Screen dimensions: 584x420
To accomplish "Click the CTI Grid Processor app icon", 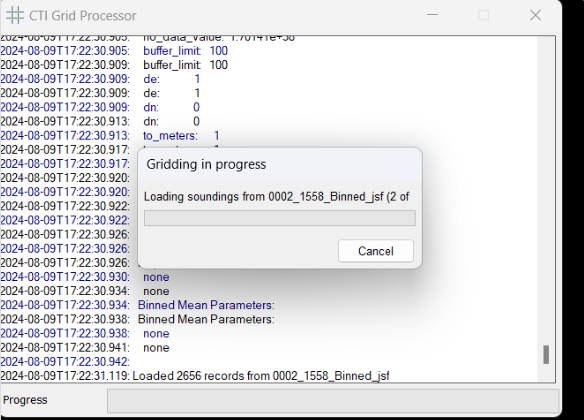I will pos(15,16).
